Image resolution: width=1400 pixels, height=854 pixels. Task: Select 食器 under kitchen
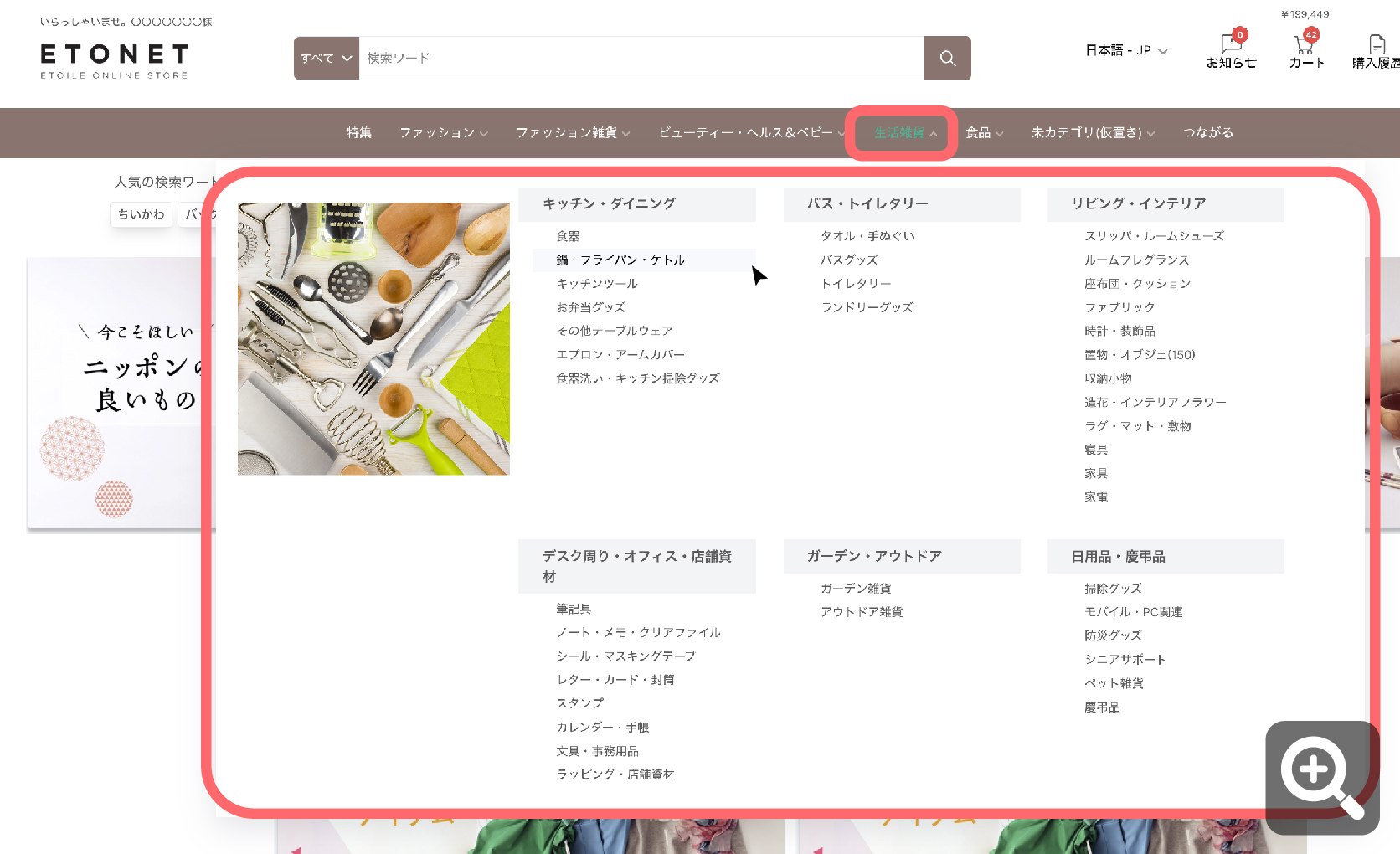tap(568, 236)
